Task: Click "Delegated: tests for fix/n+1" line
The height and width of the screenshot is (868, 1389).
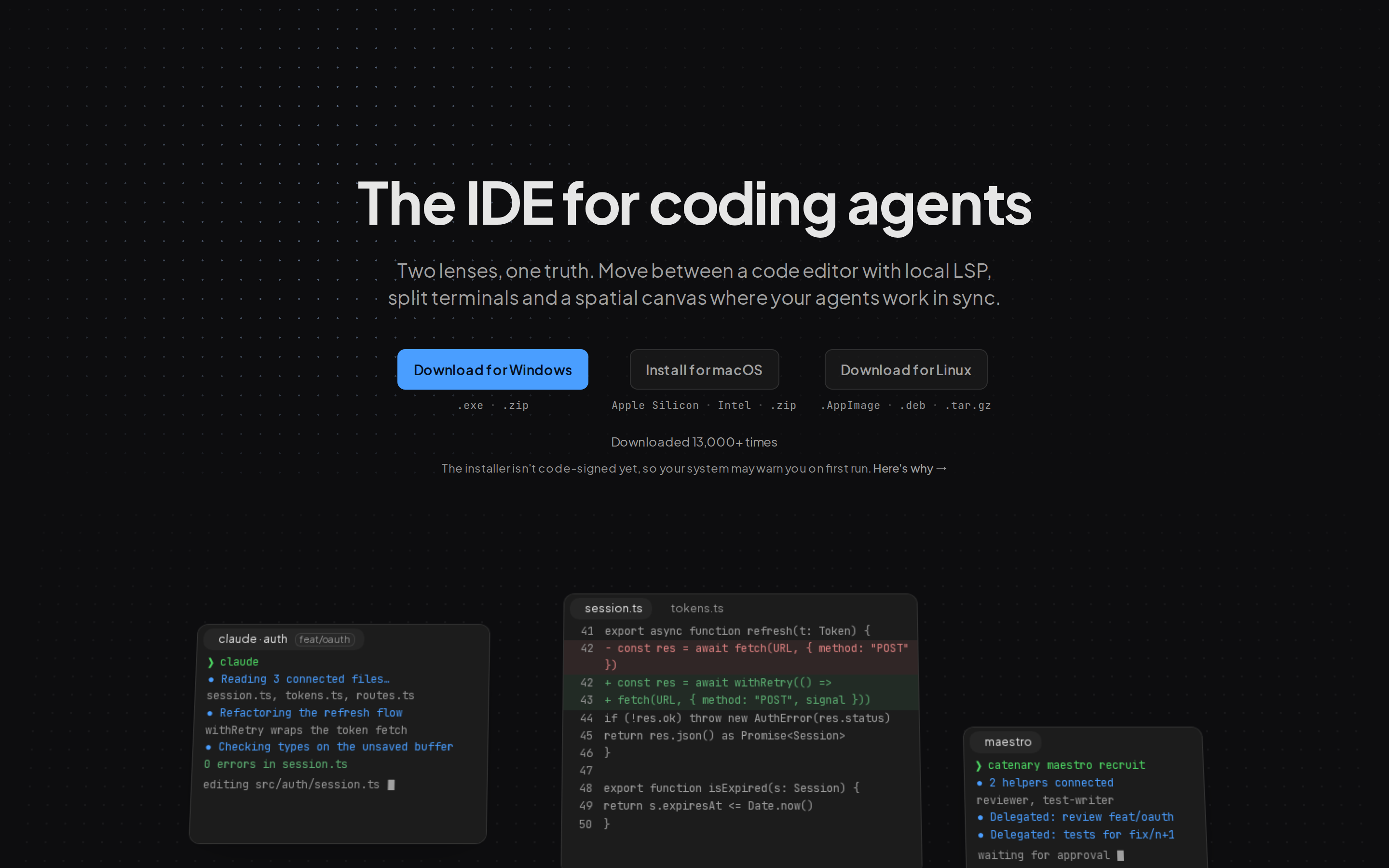Action: pyautogui.click(x=1076, y=835)
